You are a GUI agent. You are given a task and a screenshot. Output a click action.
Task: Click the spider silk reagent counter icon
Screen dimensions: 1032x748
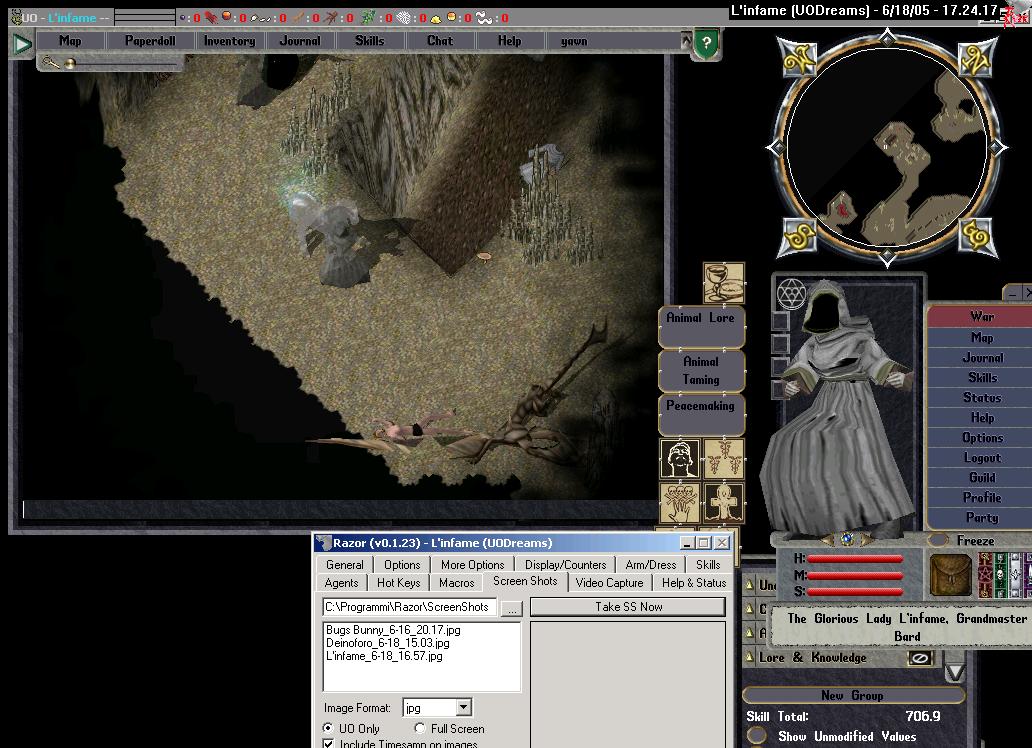click(403, 18)
